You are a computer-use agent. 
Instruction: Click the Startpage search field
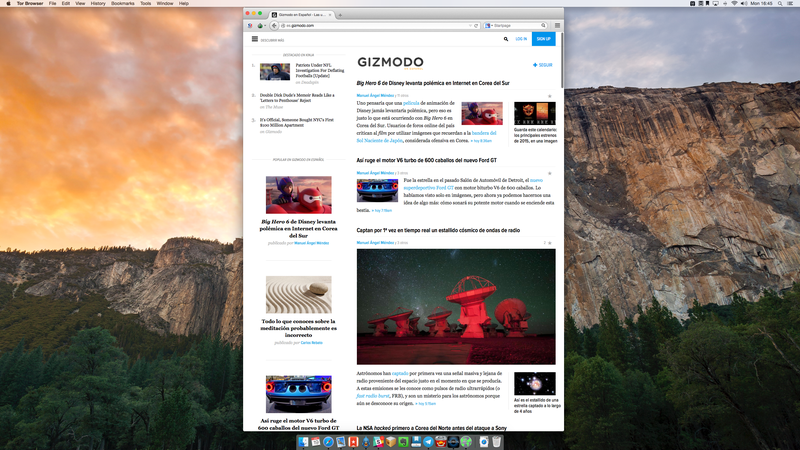point(517,26)
